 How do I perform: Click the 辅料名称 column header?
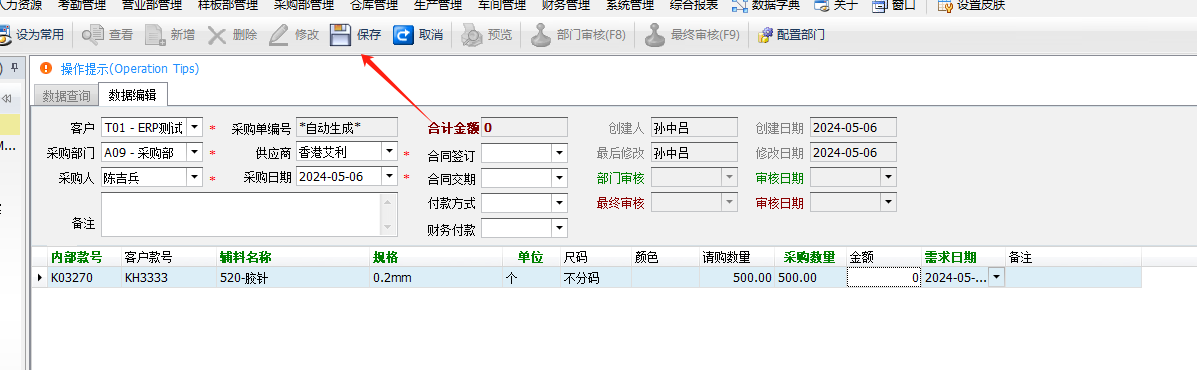coord(292,258)
